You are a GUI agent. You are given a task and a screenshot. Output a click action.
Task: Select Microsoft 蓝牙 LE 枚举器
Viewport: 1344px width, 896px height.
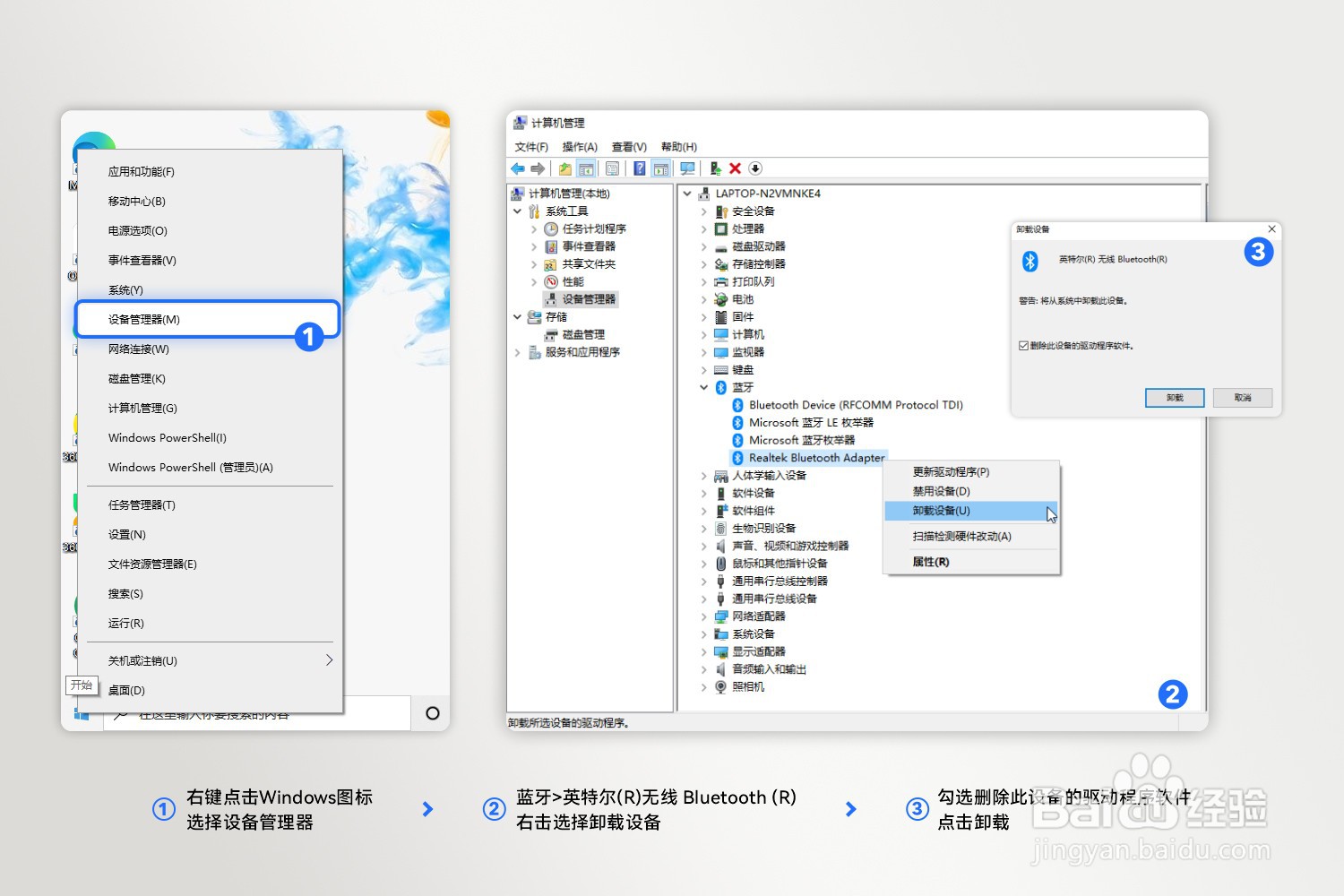[803, 423]
